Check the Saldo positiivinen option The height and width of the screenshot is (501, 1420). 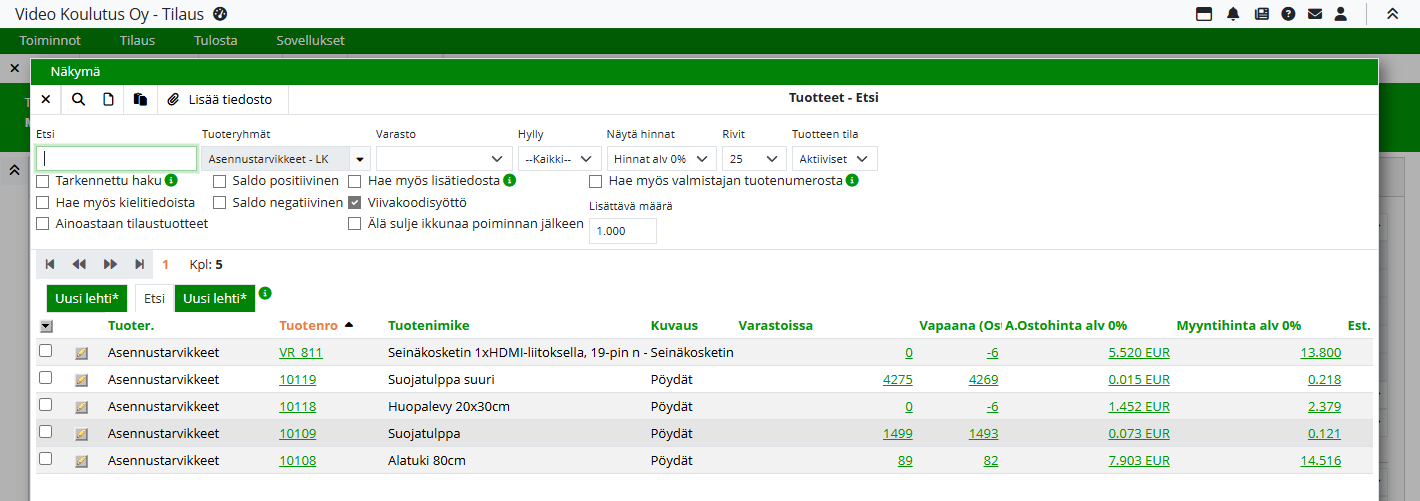coord(220,181)
